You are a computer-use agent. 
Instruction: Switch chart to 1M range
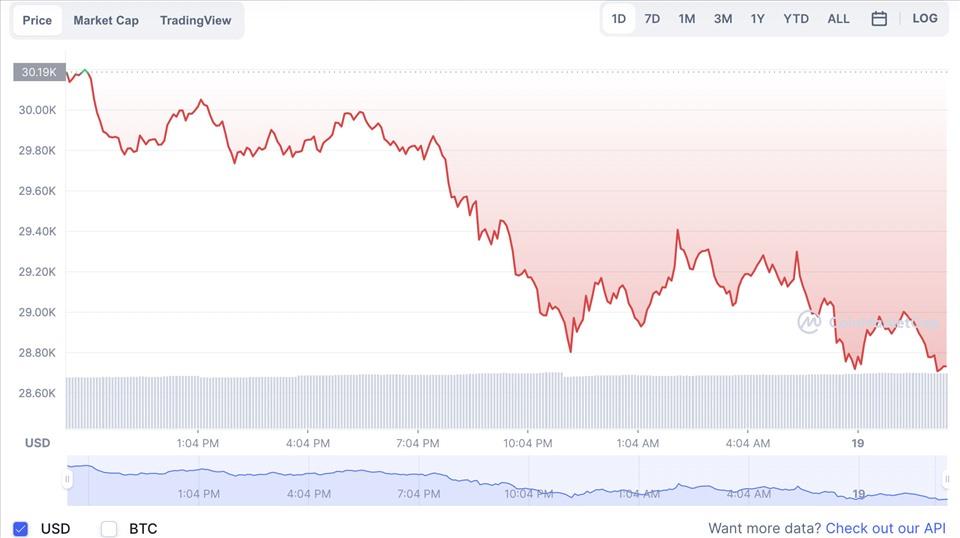pos(687,19)
